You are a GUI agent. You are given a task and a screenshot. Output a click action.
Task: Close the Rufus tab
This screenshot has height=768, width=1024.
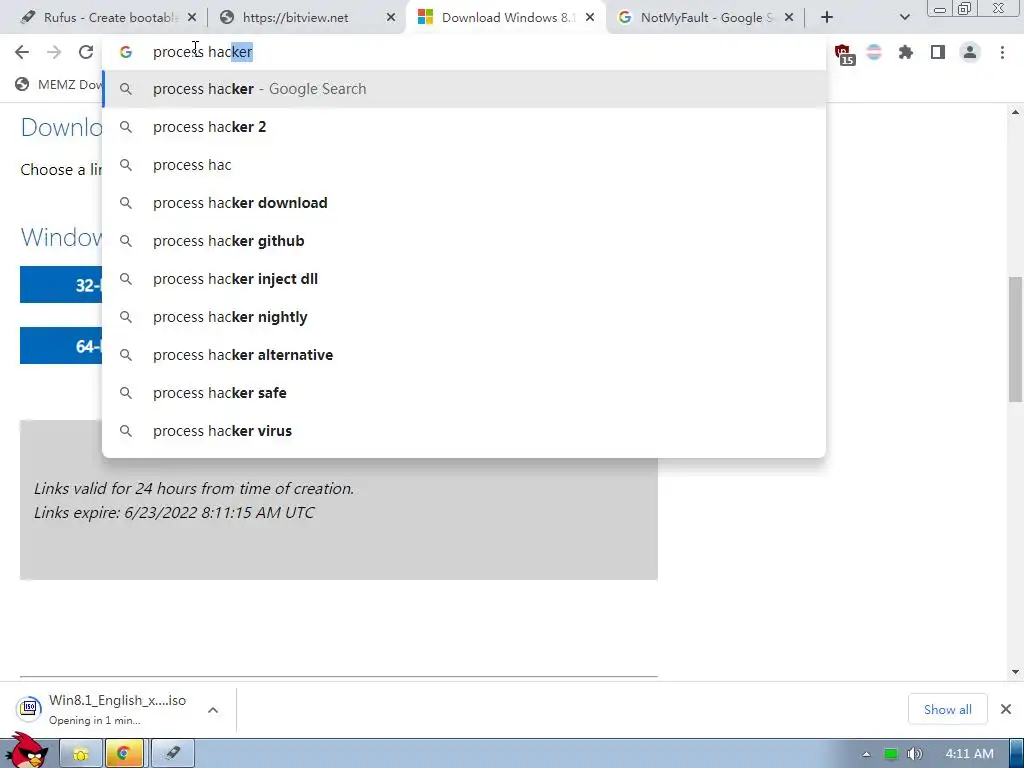pos(192,18)
